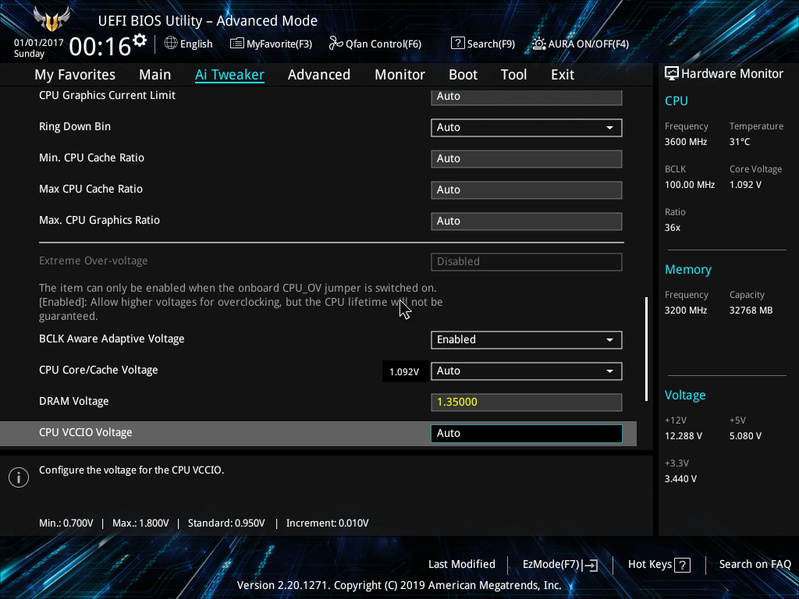Image resolution: width=799 pixels, height=599 pixels.
Task: Select the Ai Tweaker tab
Action: coord(229,75)
